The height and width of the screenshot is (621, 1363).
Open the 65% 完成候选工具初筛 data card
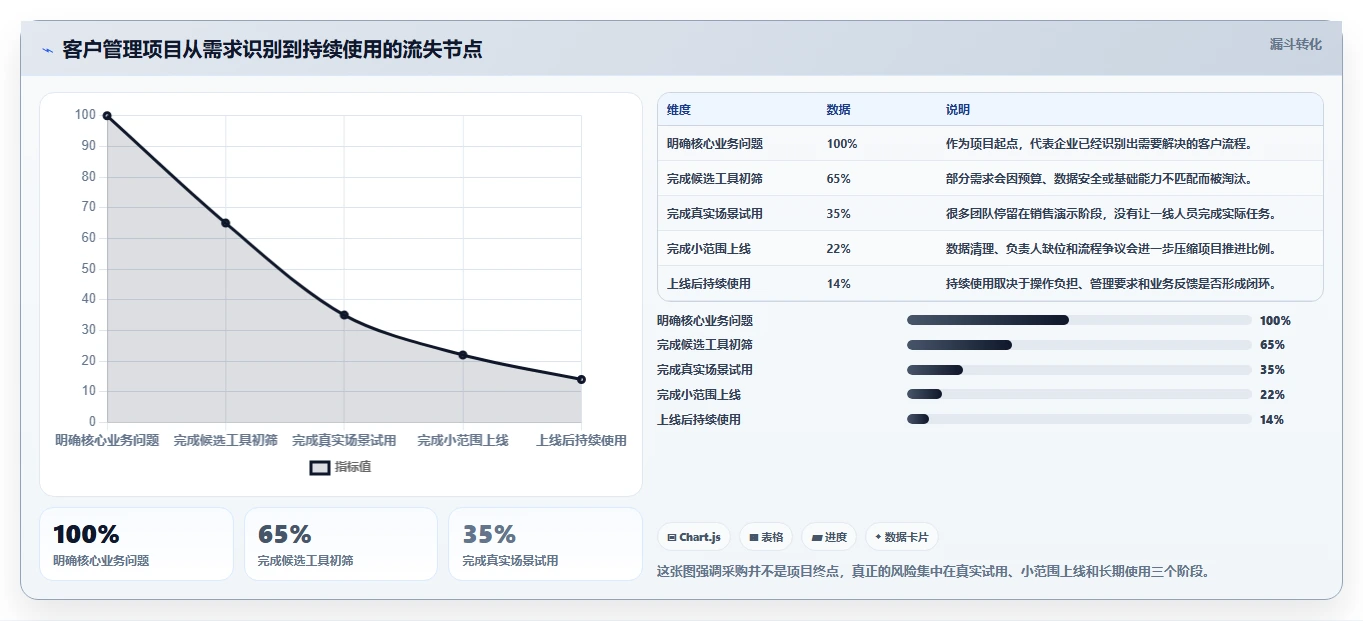341,544
